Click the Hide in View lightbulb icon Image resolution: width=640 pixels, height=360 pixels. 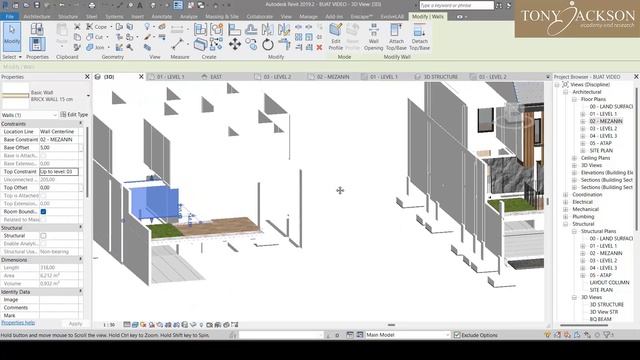point(147,27)
